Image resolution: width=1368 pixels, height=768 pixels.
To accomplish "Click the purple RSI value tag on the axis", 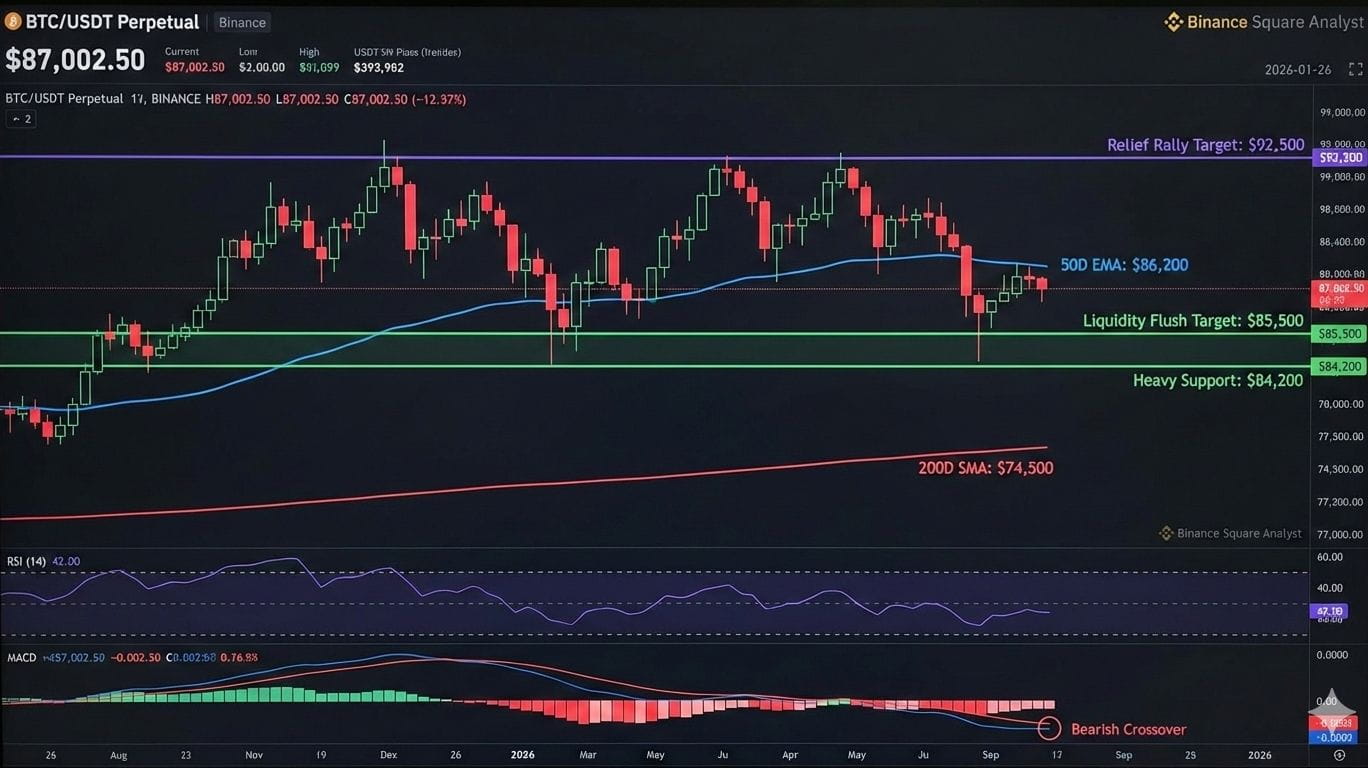I will pyautogui.click(x=1329, y=610).
